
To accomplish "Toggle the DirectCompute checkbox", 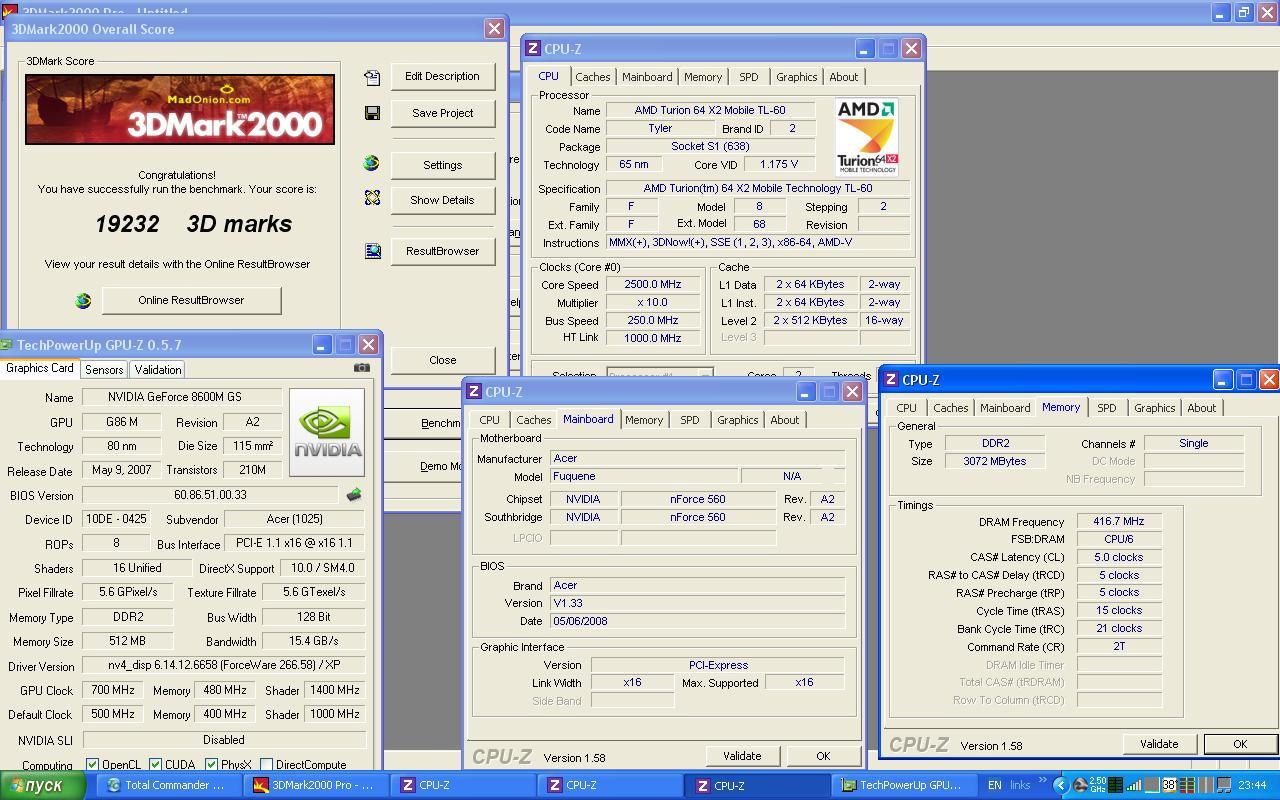I will coord(266,765).
